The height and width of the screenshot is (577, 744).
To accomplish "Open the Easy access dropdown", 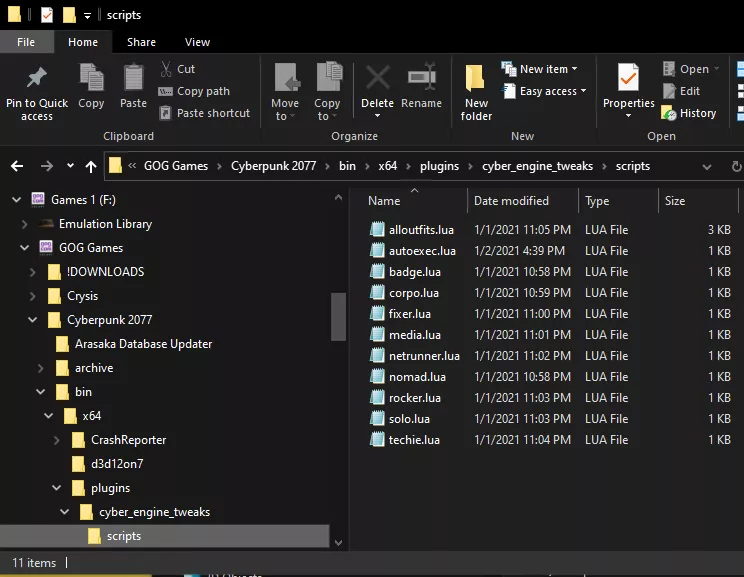I will (x=544, y=91).
